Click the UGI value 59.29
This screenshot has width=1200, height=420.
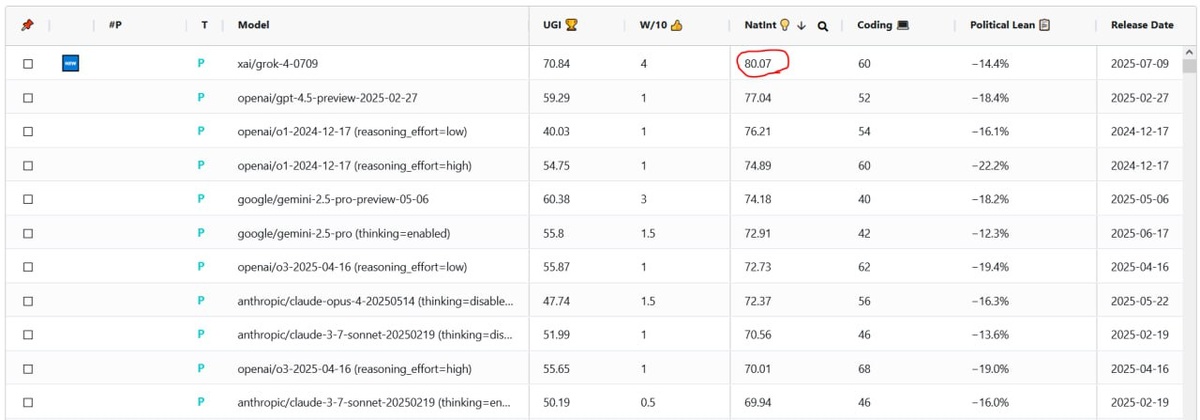click(556, 98)
